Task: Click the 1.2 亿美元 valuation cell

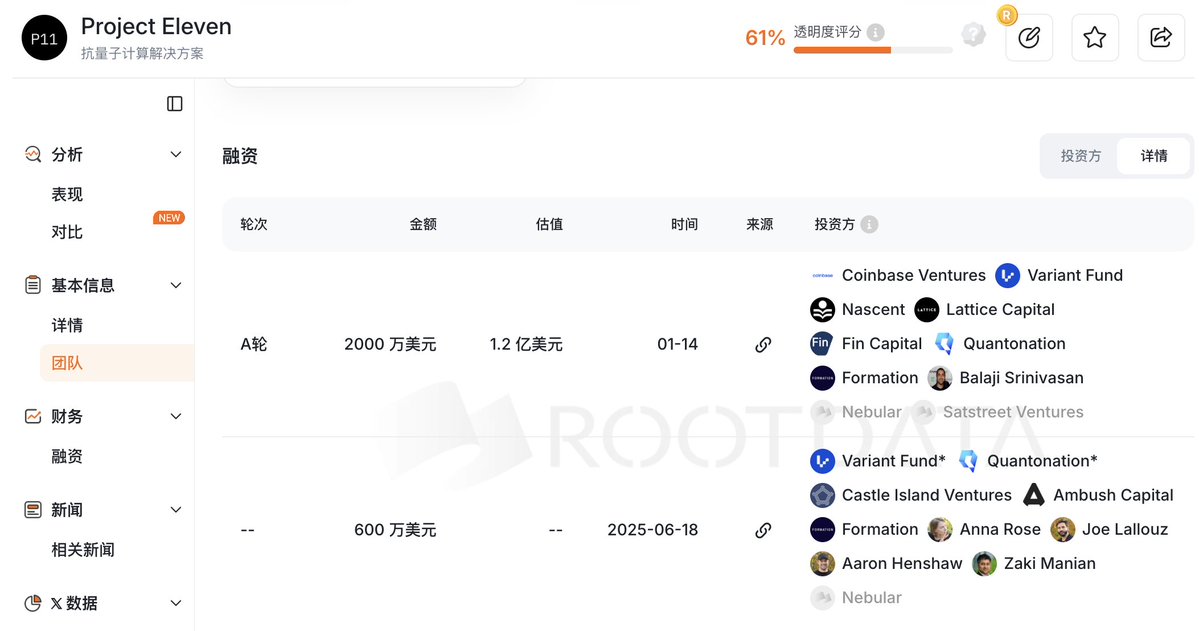Action: click(526, 344)
